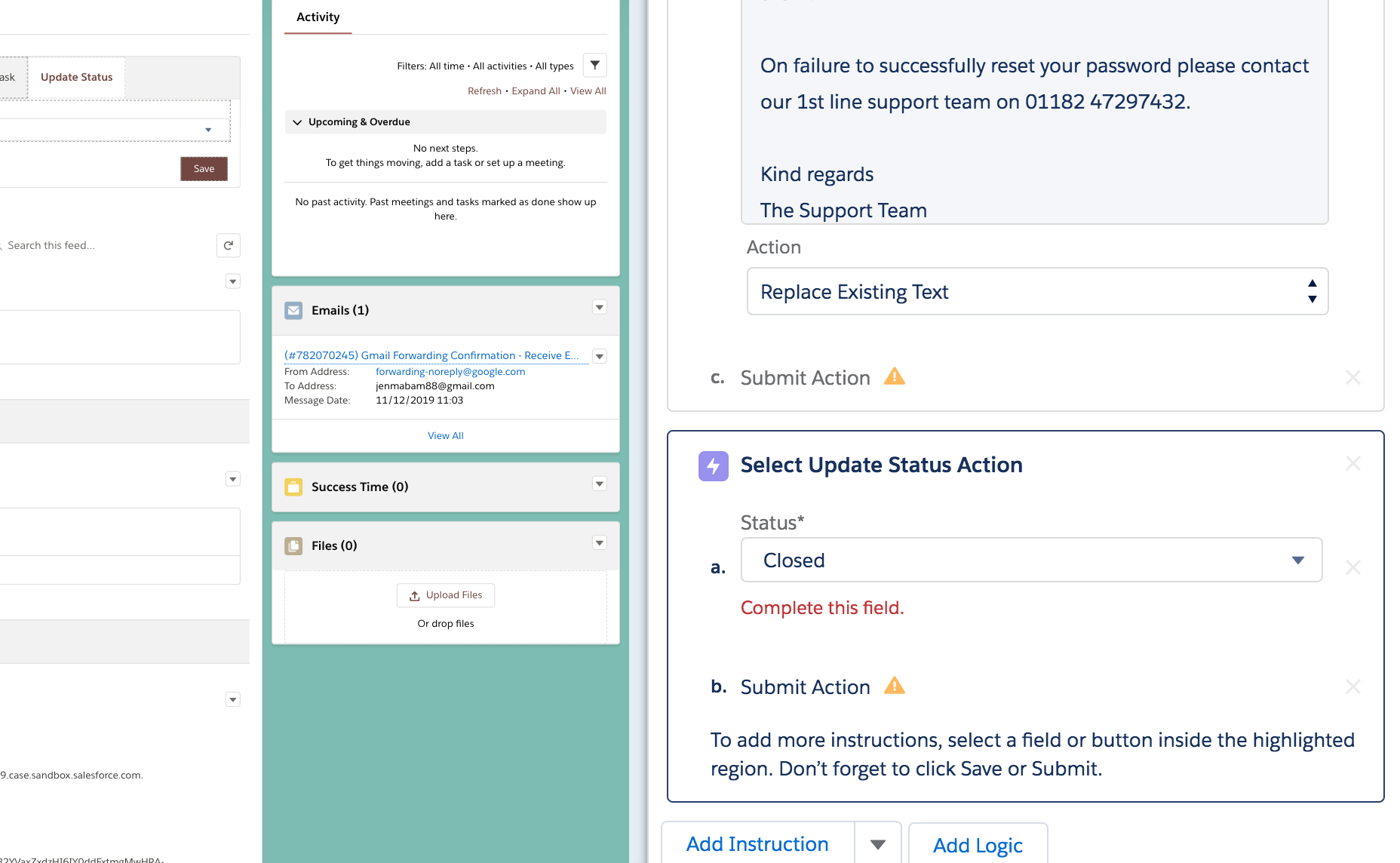Click the Select Update Status Action heading
Viewport: 1400px width, 863px height.
(x=881, y=465)
